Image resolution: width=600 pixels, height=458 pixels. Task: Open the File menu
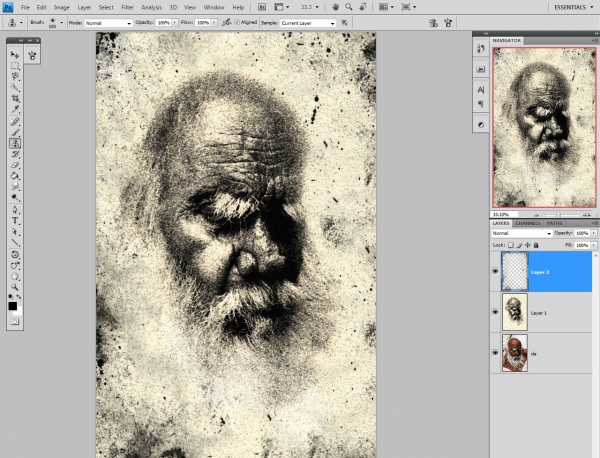[x=25, y=7]
